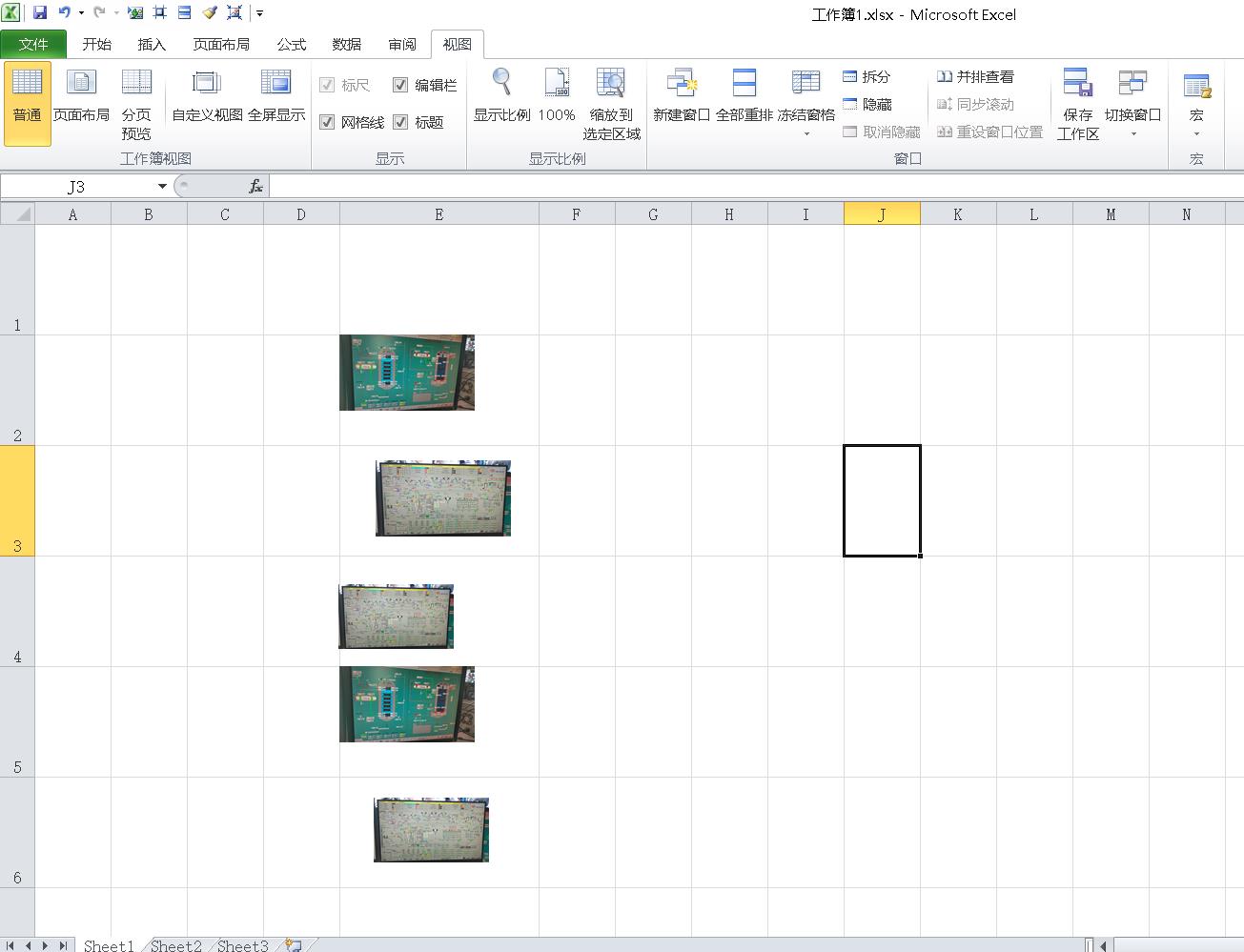Click the Undo arrow icon
The width and height of the screenshot is (1244, 952).
pyautogui.click(x=64, y=12)
